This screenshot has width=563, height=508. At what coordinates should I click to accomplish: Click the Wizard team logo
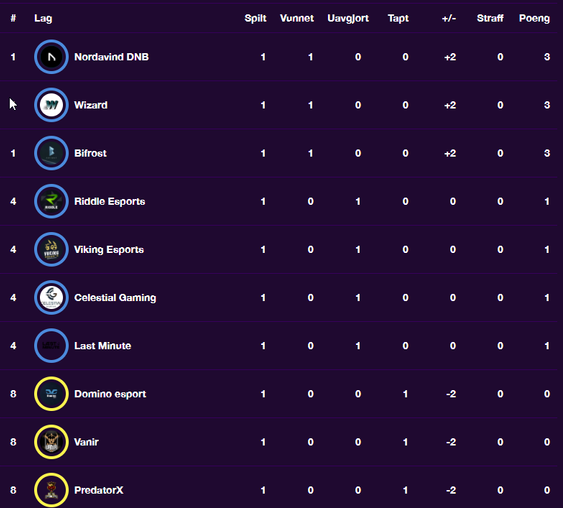[51, 105]
